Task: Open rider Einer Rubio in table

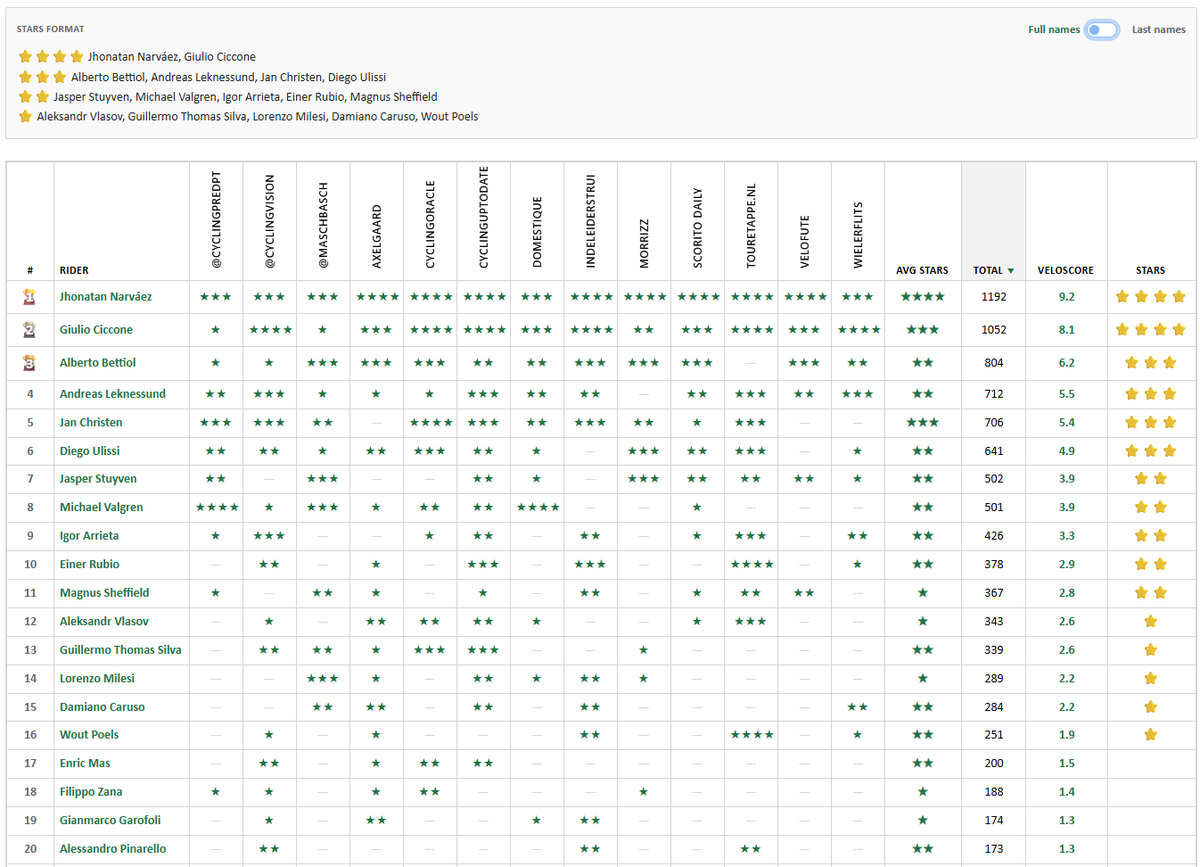Action: tap(89, 564)
